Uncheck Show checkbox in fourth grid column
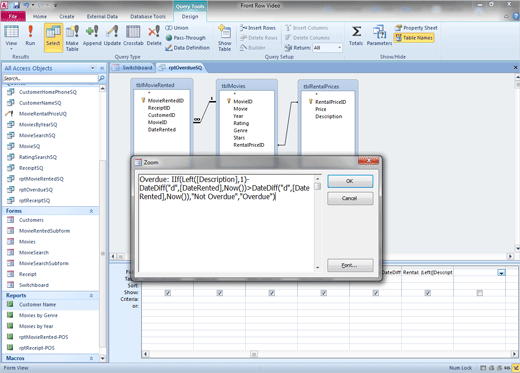Viewport: 520px width, 373px height. 324,293
